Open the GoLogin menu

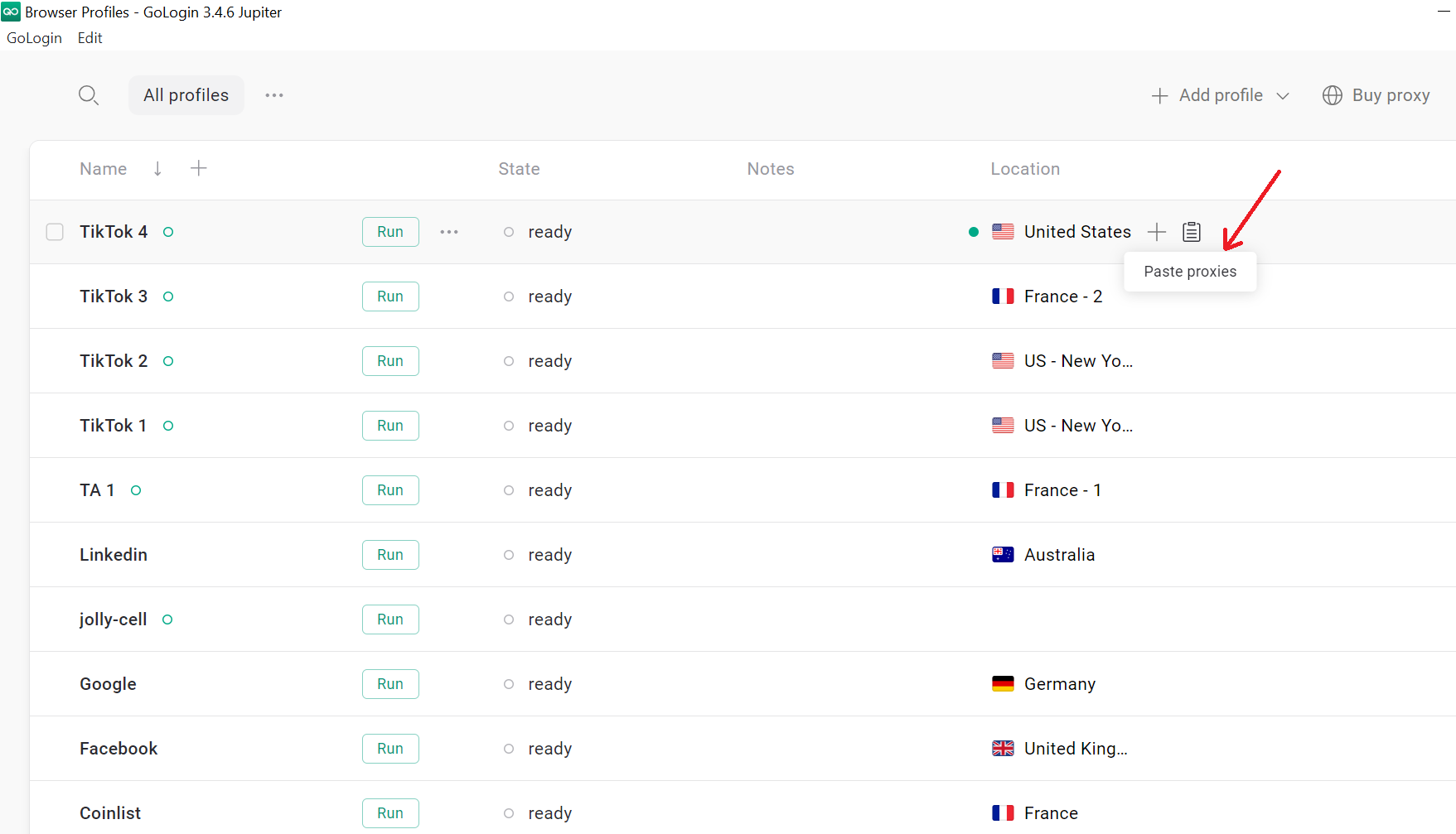(34, 38)
